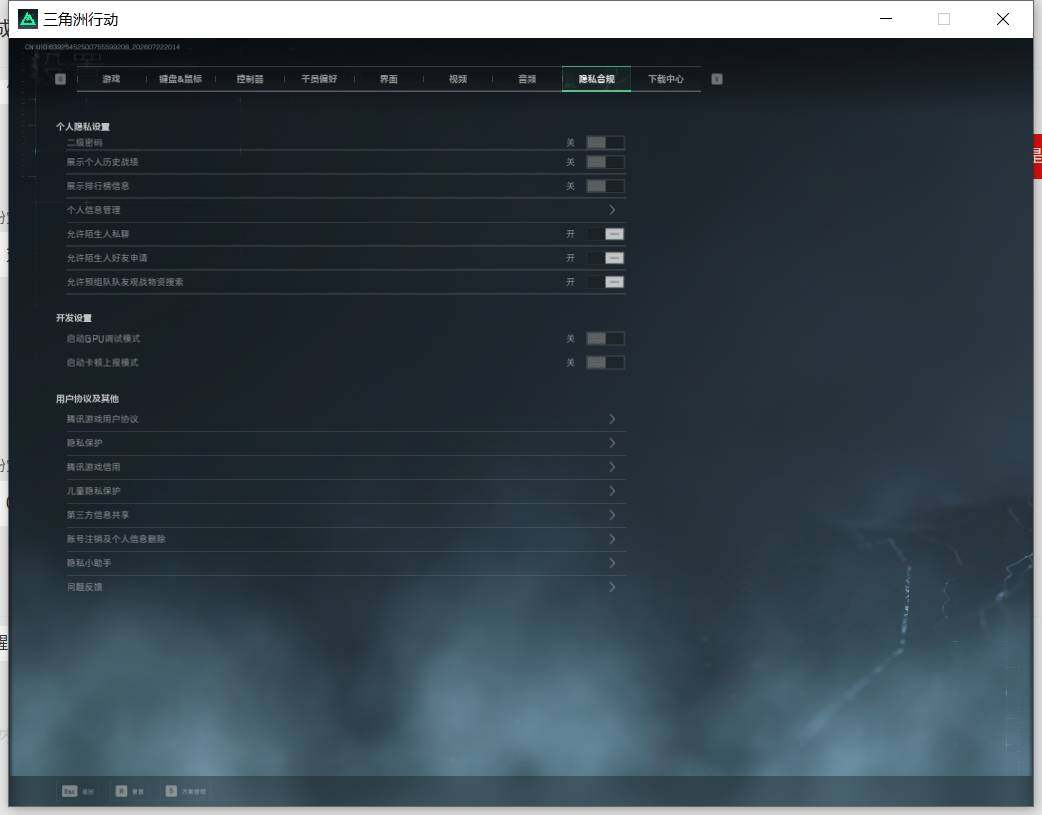The image size is (1042, 815).
Task: Click the 启动卡顿上报模式 label
Action: 102,363
